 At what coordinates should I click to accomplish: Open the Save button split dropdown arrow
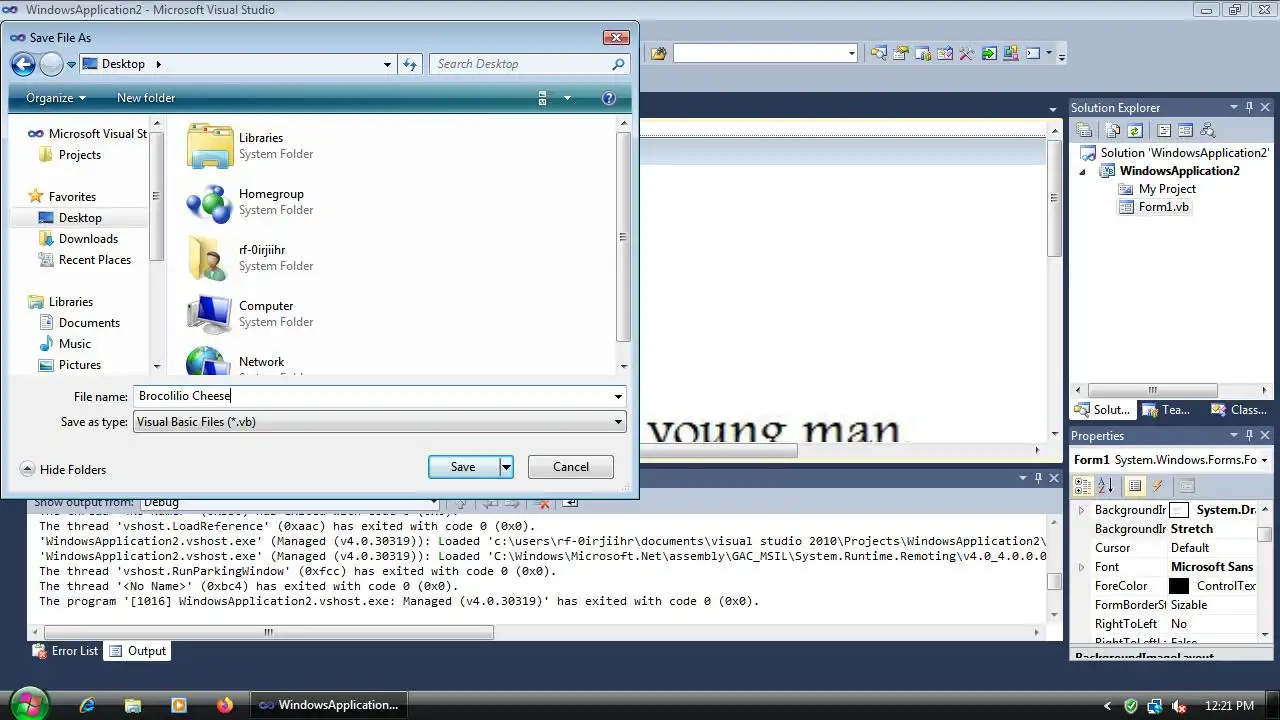coord(506,467)
